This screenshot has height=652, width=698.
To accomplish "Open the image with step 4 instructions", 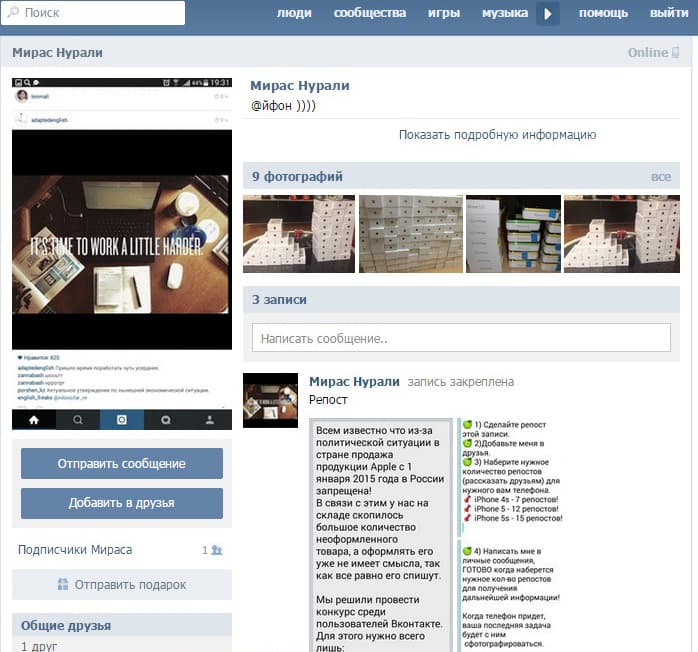I will (x=510, y=596).
